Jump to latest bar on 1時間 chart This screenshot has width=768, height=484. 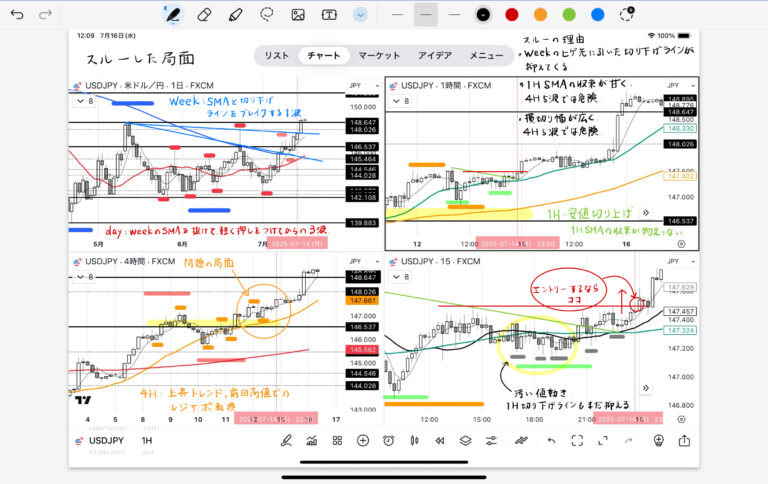[x=646, y=212]
